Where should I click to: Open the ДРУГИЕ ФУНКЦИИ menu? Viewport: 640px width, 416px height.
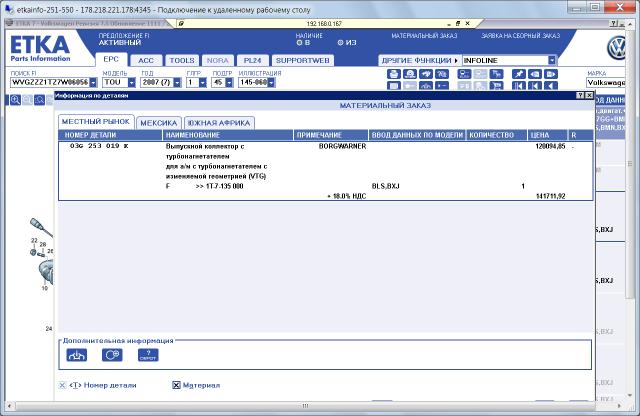(x=420, y=60)
